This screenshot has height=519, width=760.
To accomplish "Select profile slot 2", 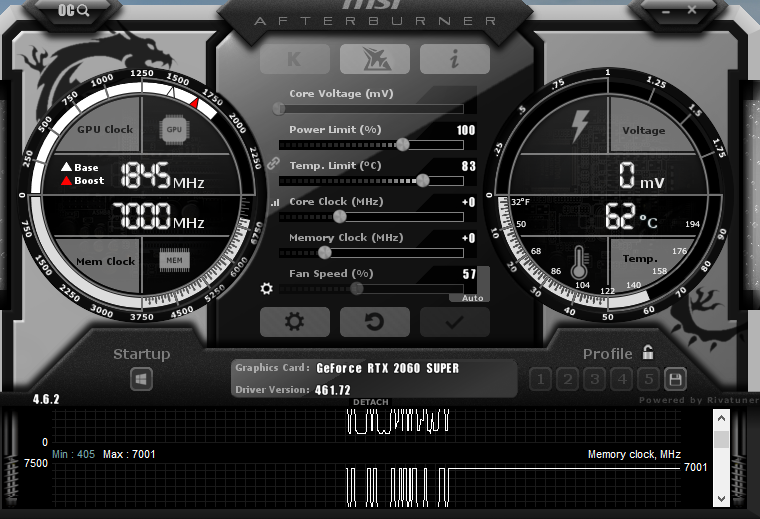I will click(x=568, y=379).
